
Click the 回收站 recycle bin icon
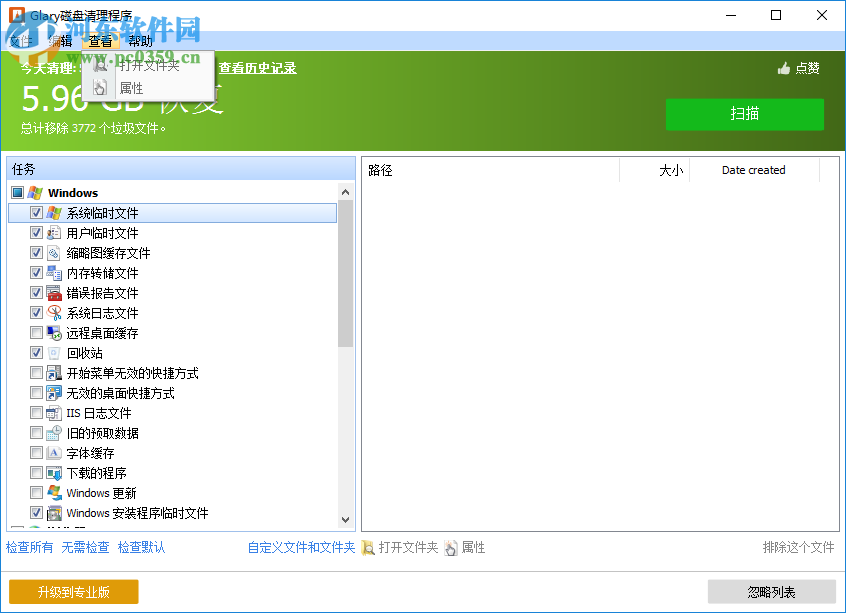tap(53, 352)
